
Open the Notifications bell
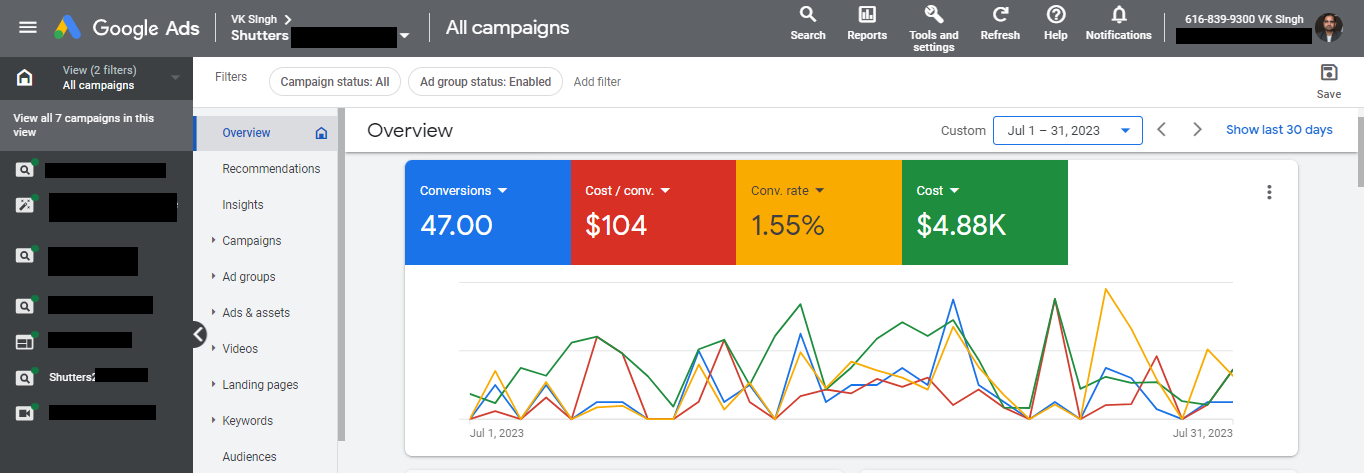(x=1119, y=15)
